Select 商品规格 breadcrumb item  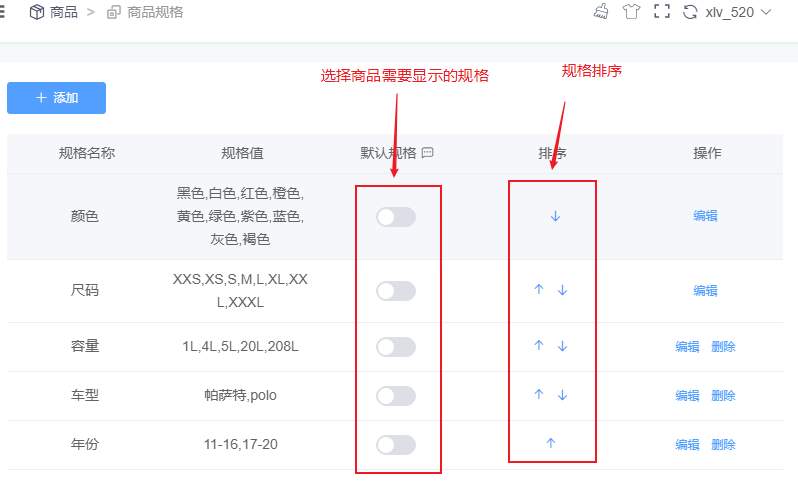tap(145, 12)
